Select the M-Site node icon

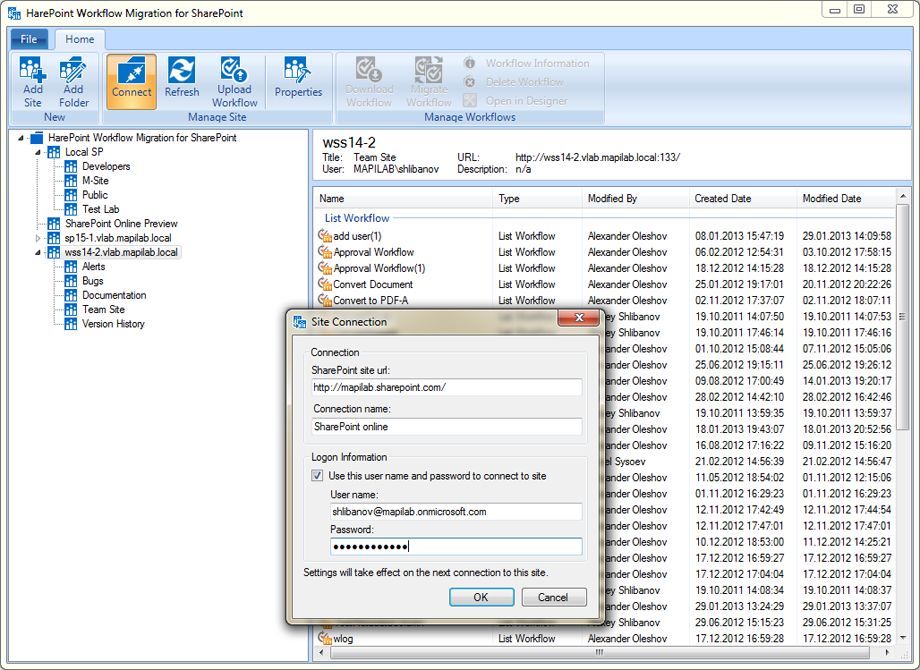pyautogui.click(x=71, y=181)
